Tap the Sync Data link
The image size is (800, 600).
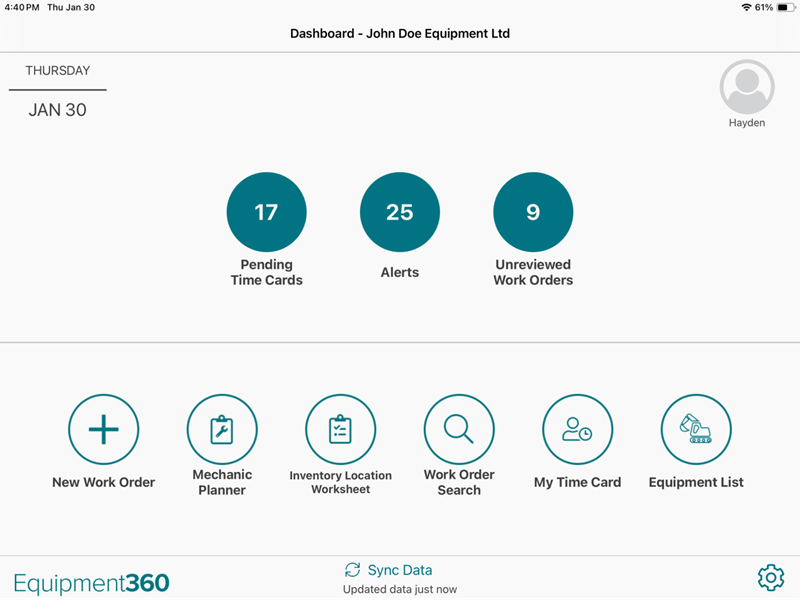399,570
